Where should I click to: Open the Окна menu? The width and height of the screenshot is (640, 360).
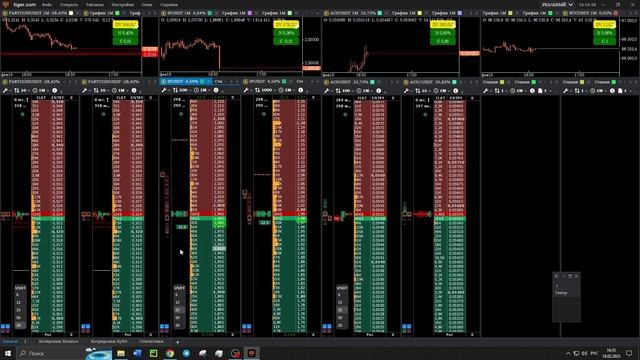coord(147,4)
